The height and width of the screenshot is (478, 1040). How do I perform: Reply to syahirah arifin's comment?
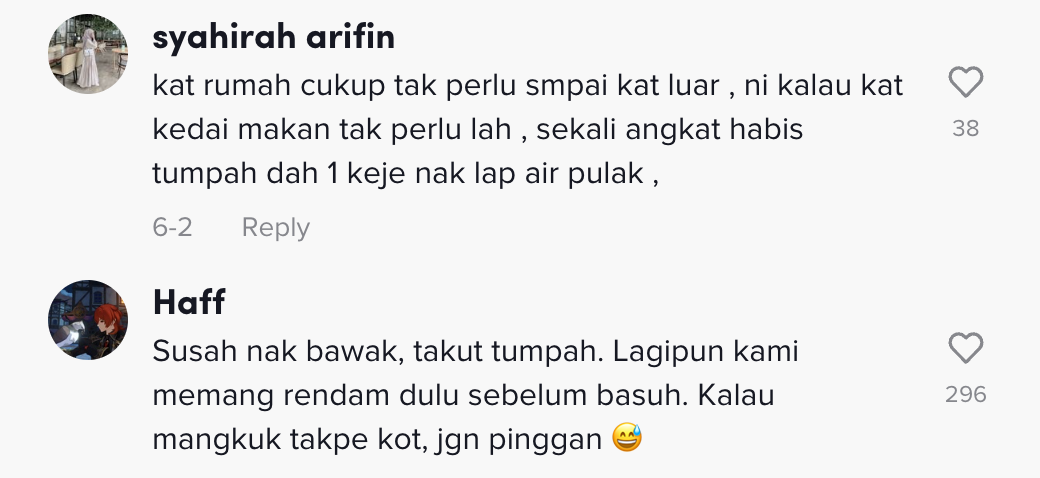click(x=275, y=227)
